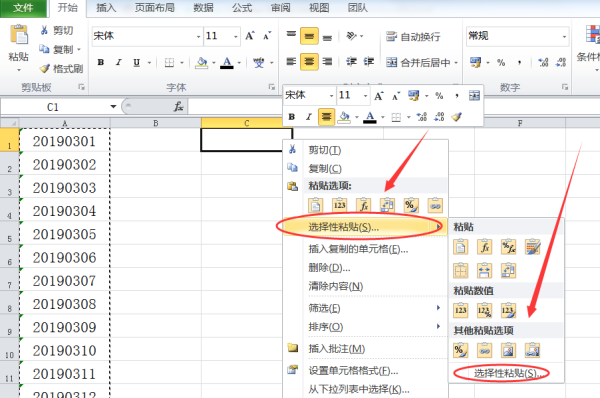
Task: Apply fill color with the ribbon paint bucket
Action: [x=202, y=62]
